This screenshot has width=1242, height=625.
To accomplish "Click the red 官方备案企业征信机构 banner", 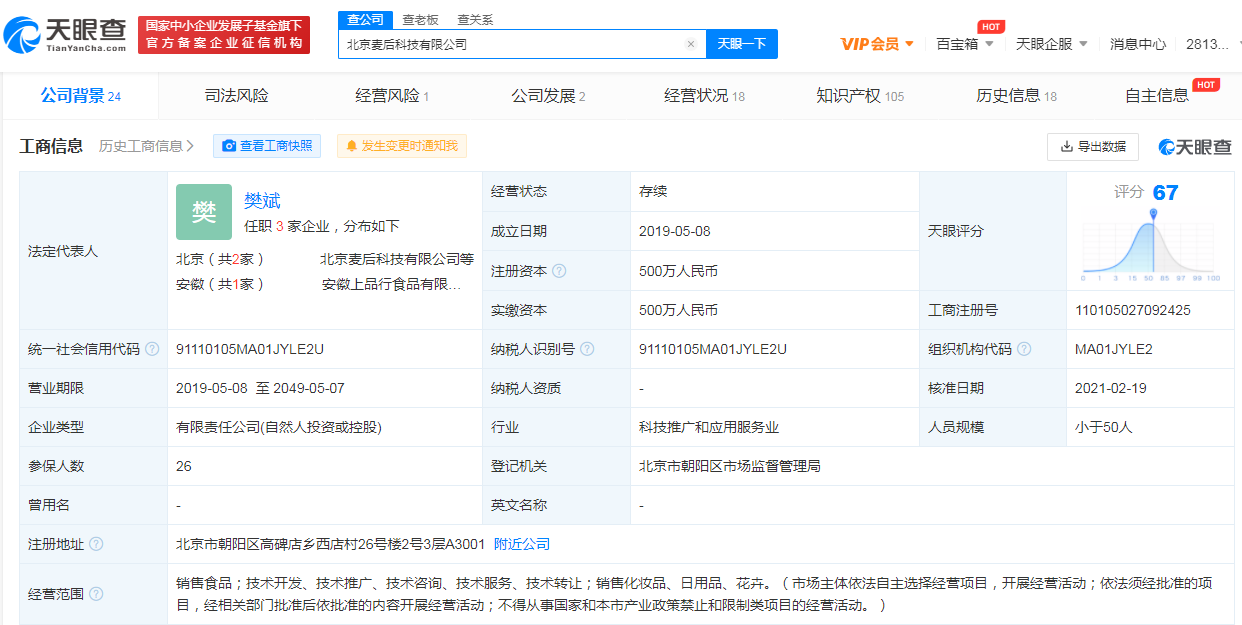I will (224, 35).
